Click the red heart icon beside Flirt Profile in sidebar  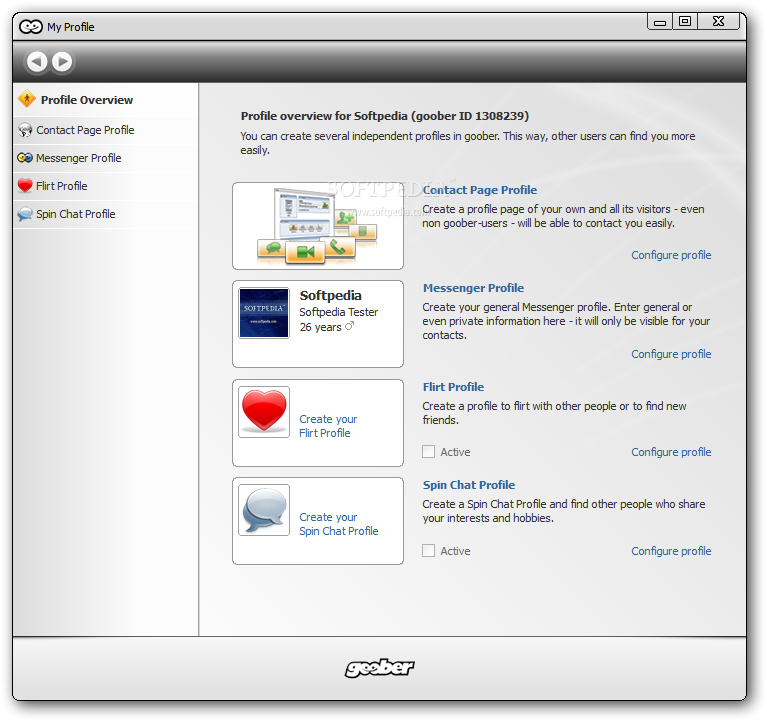(x=25, y=186)
